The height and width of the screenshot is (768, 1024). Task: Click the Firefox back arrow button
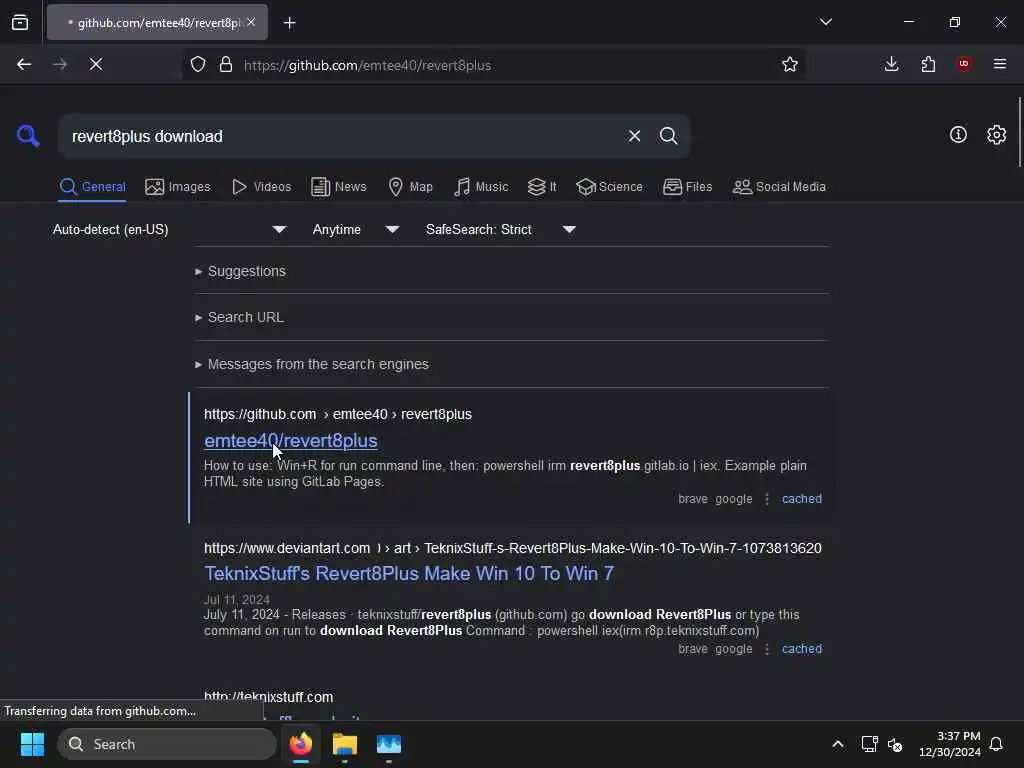24,64
